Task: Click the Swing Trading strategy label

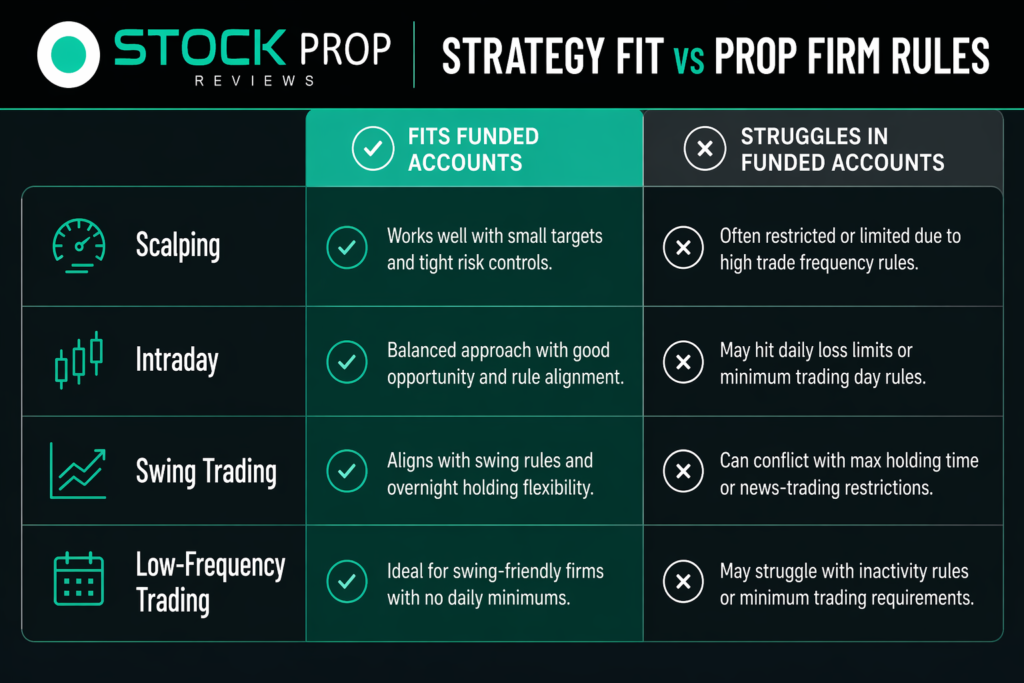Action: click(x=206, y=471)
